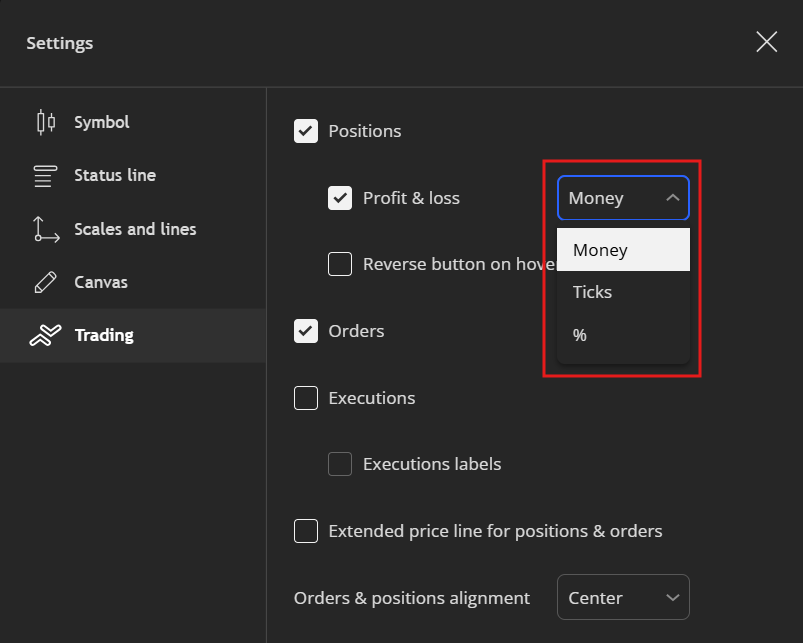Disable the Profit & loss checkbox
The height and width of the screenshot is (643, 803).
(340, 198)
